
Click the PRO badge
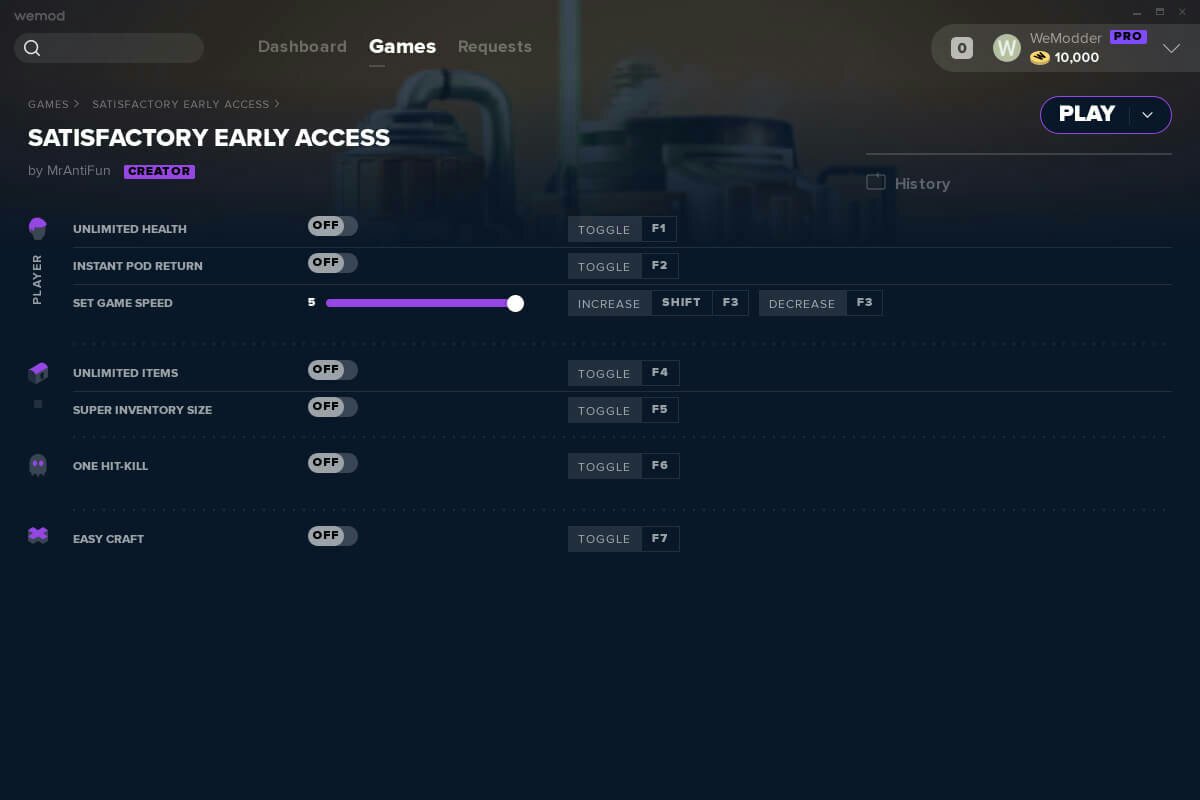click(x=1128, y=37)
